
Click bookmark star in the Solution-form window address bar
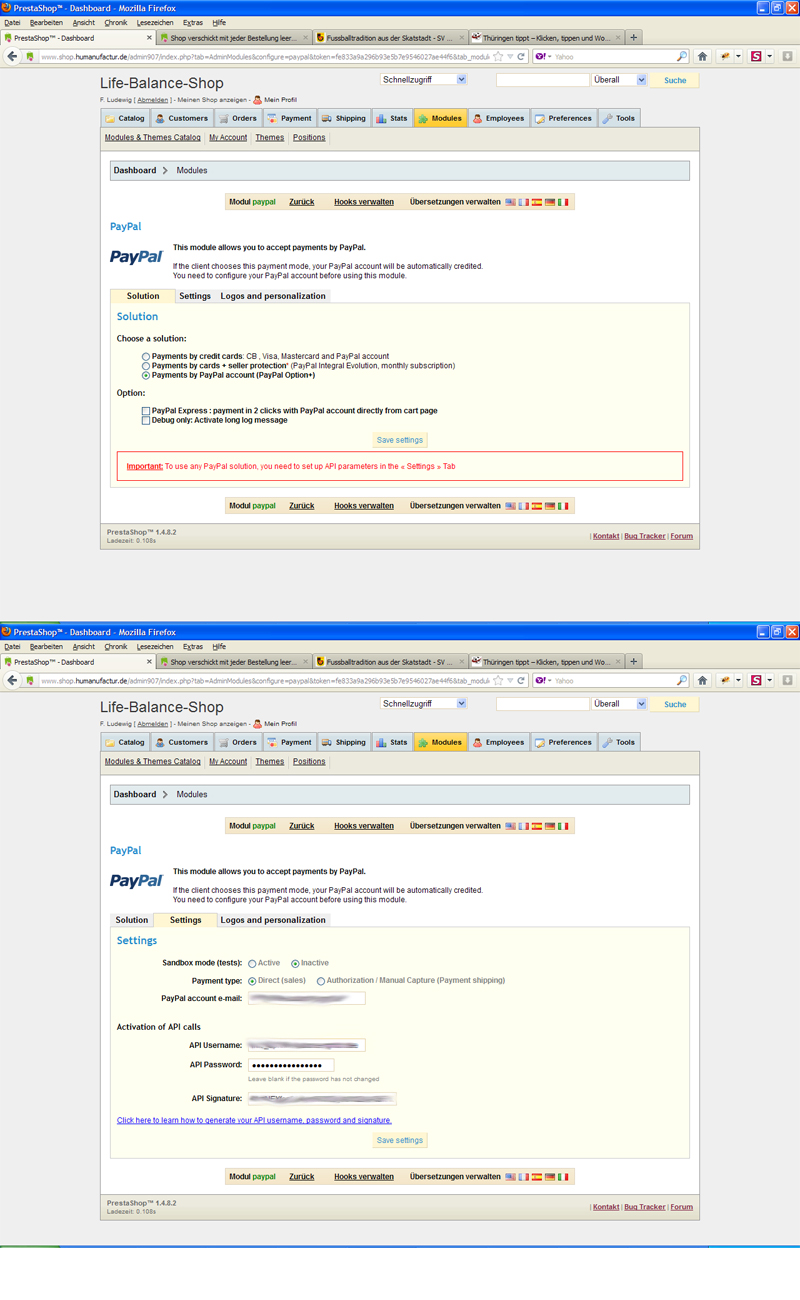click(x=498, y=56)
